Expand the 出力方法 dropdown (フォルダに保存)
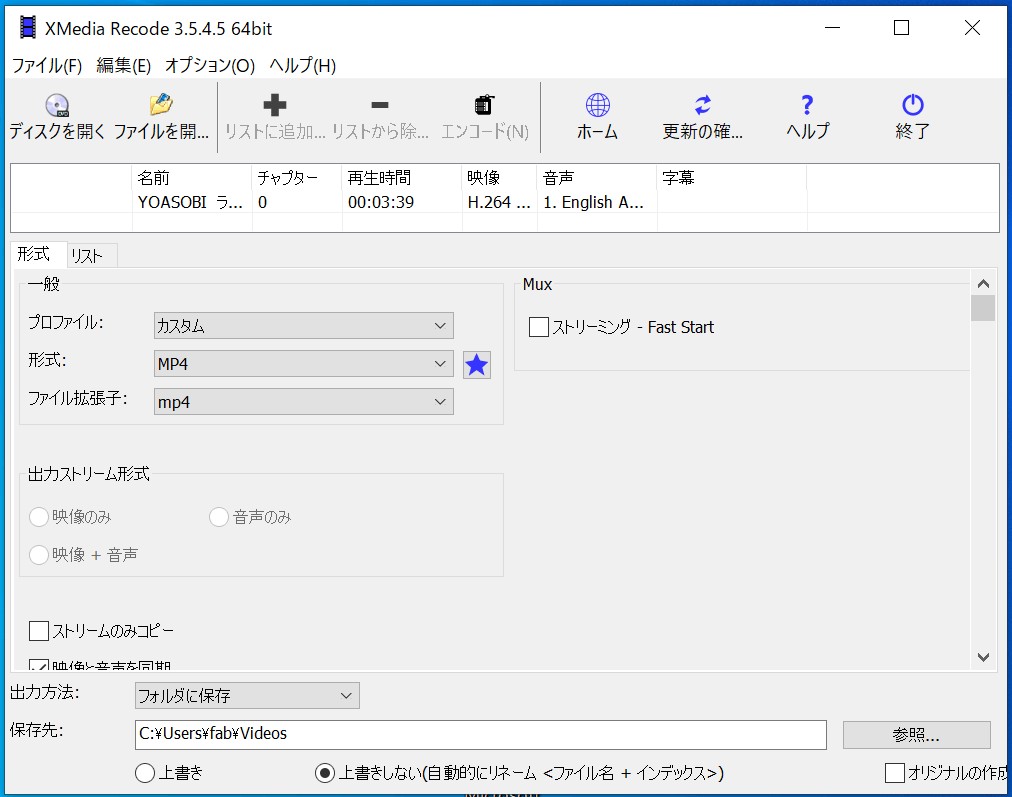 pos(247,695)
